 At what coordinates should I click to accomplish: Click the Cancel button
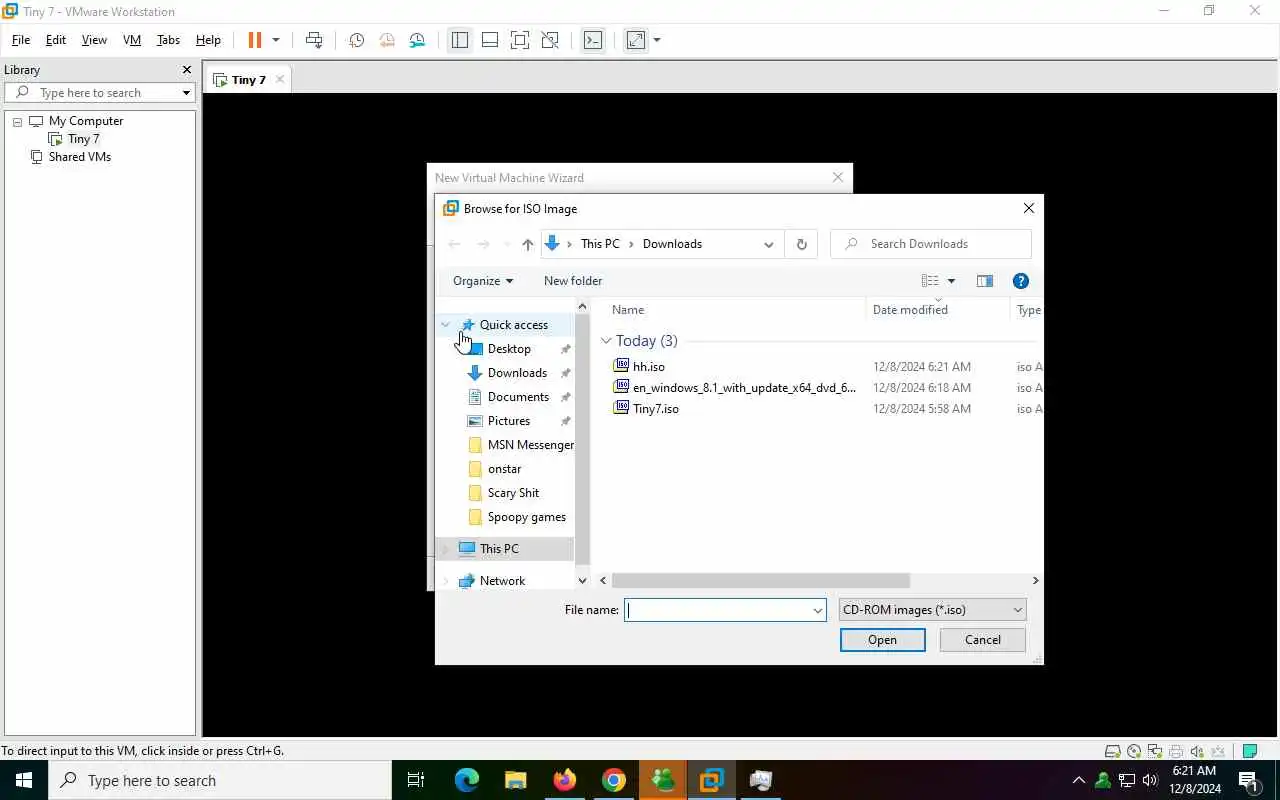tap(983, 640)
